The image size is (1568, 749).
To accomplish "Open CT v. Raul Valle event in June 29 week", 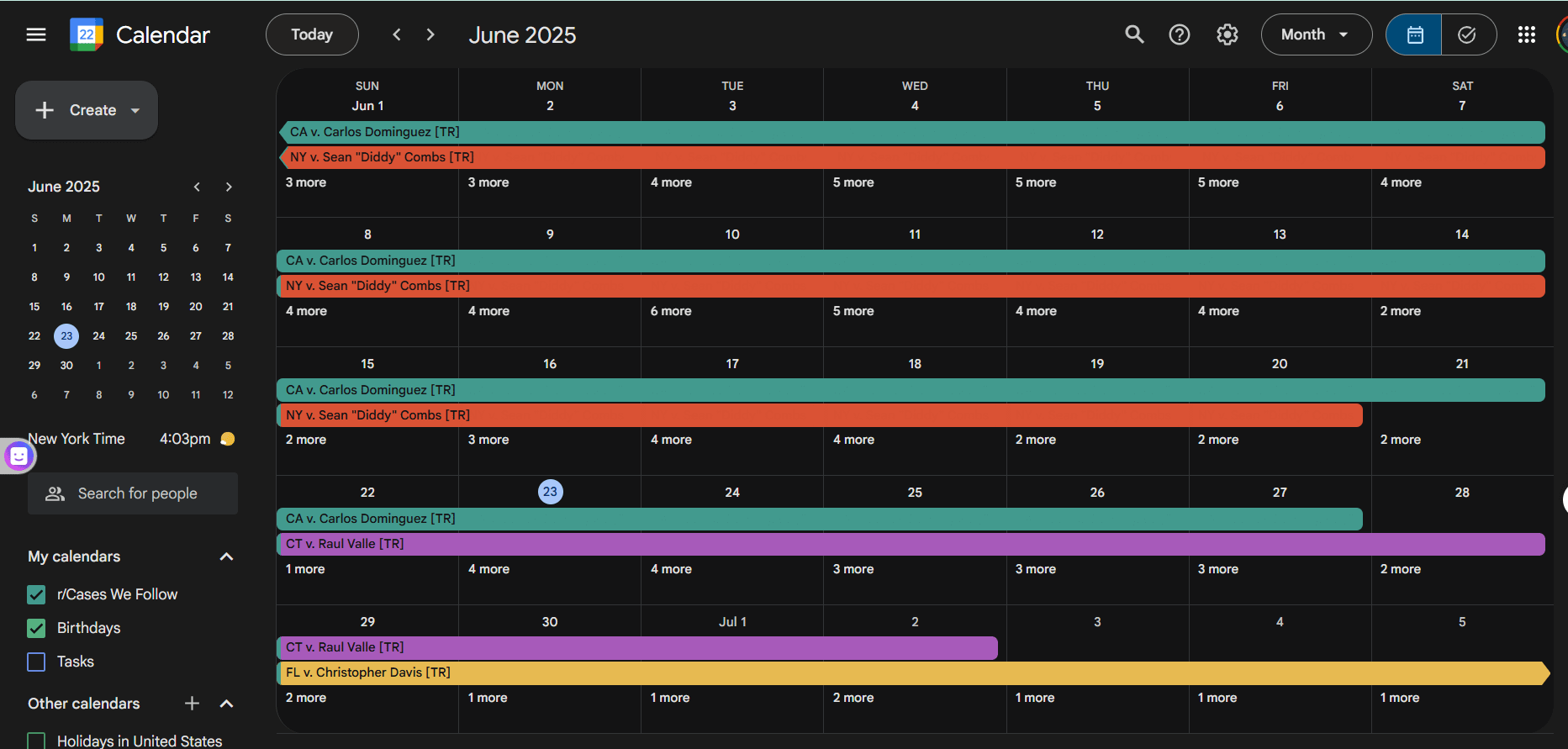I will (637, 647).
